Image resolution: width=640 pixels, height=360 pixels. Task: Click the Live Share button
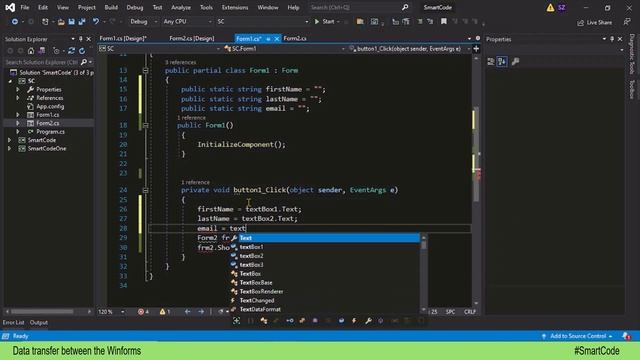pyautogui.click(x=594, y=22)
